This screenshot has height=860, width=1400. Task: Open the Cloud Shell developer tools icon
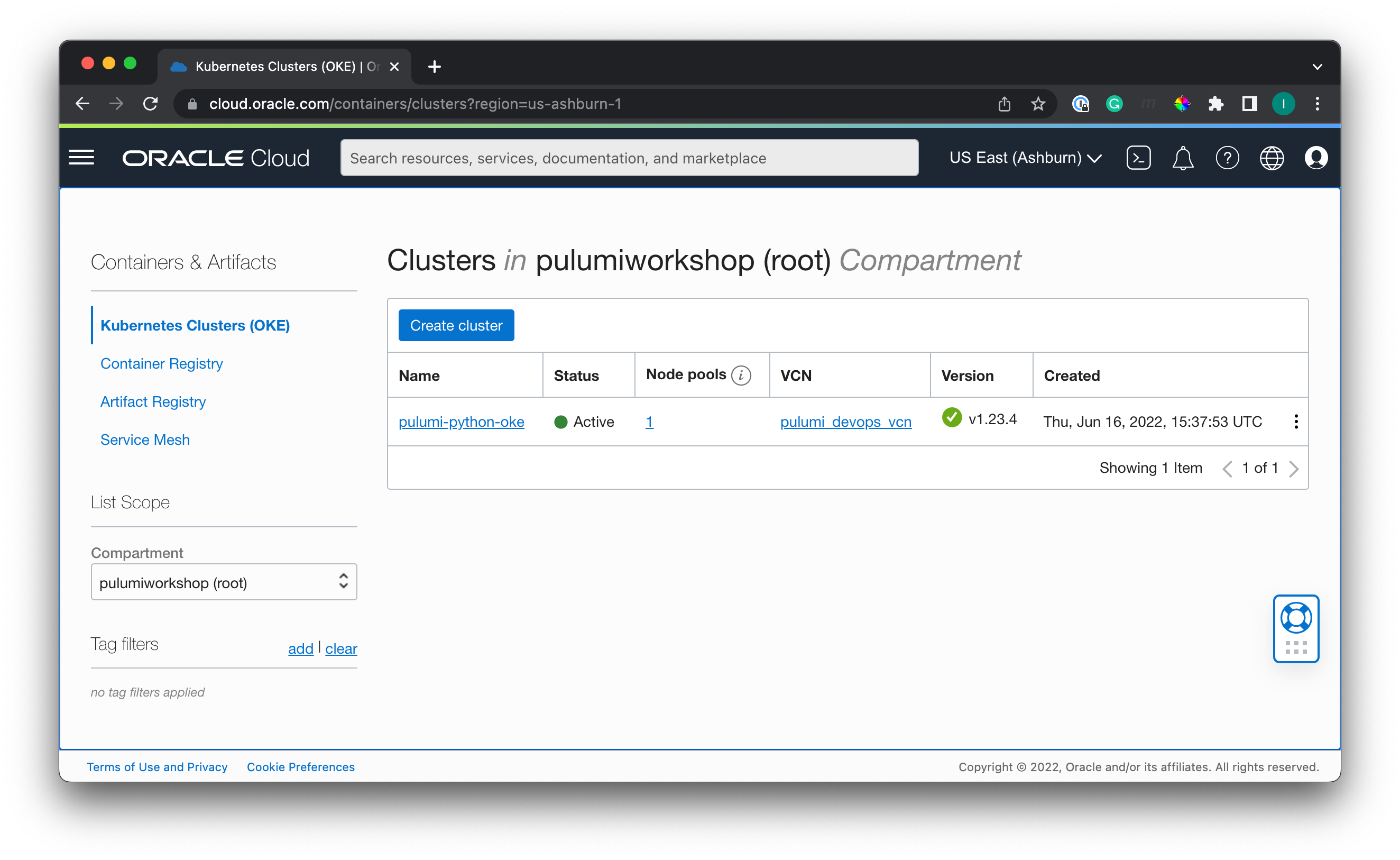[x=1138, y=158]
